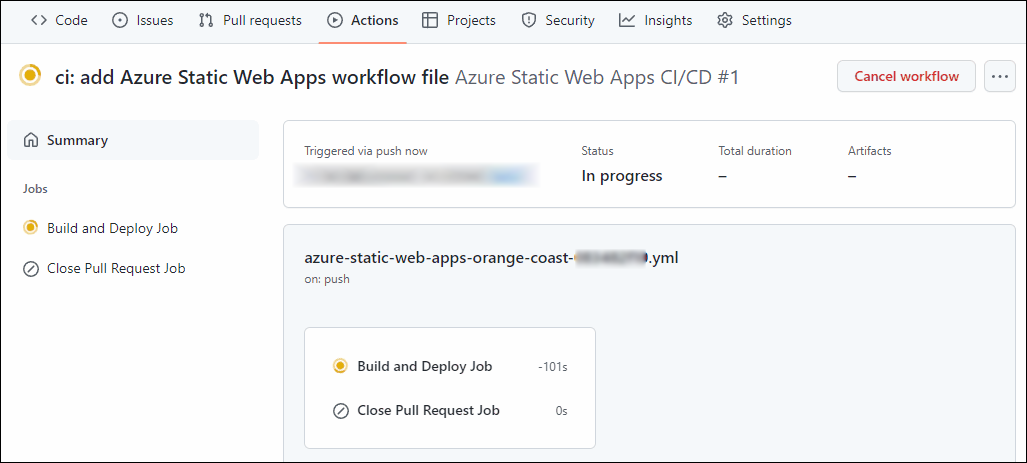Image resolution: width=1027 pixels, height=463 pixels.
Task: Open the Security tab
Action: [x=557, y=21]
